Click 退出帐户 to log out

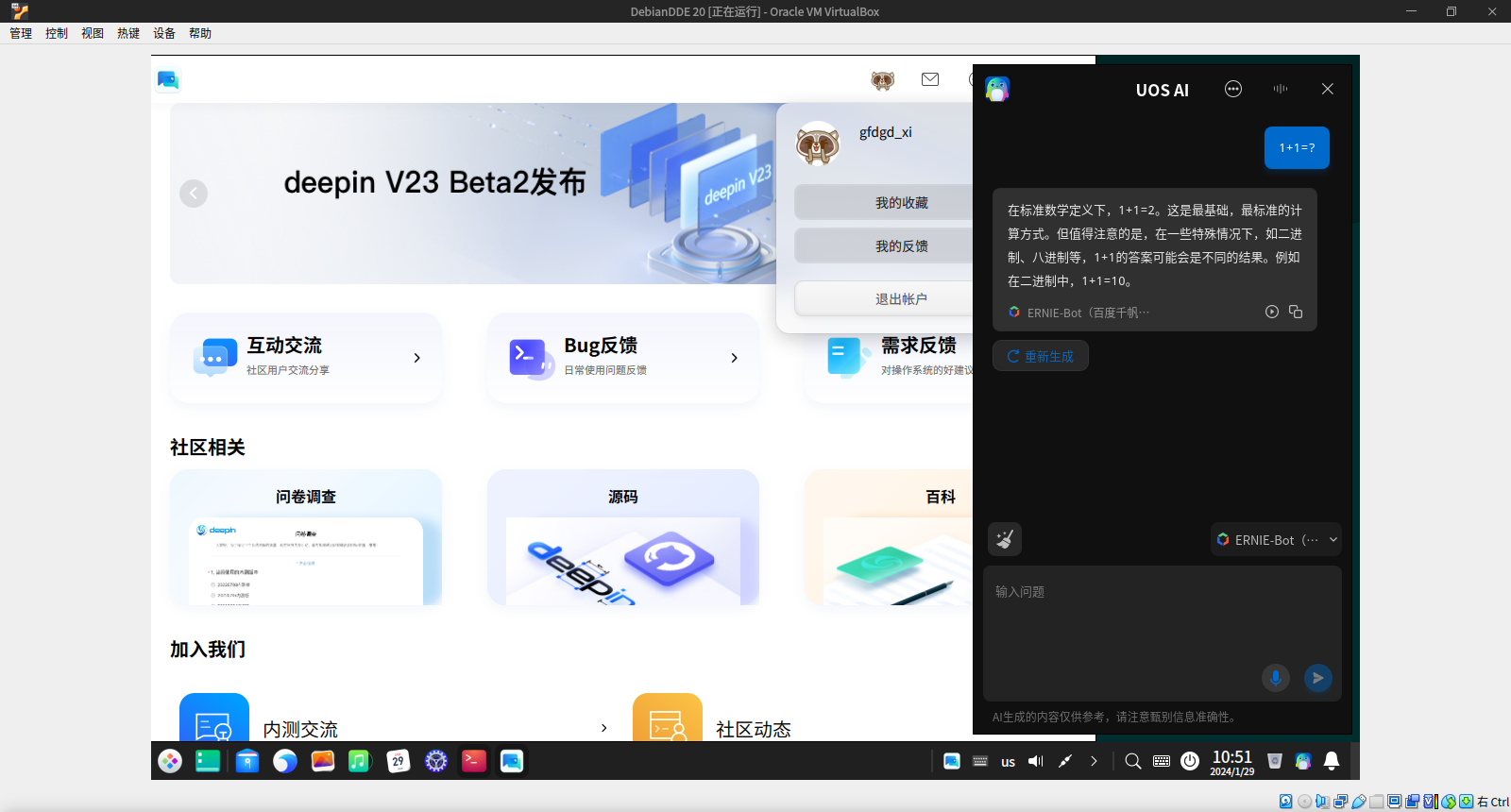point(884,298)
